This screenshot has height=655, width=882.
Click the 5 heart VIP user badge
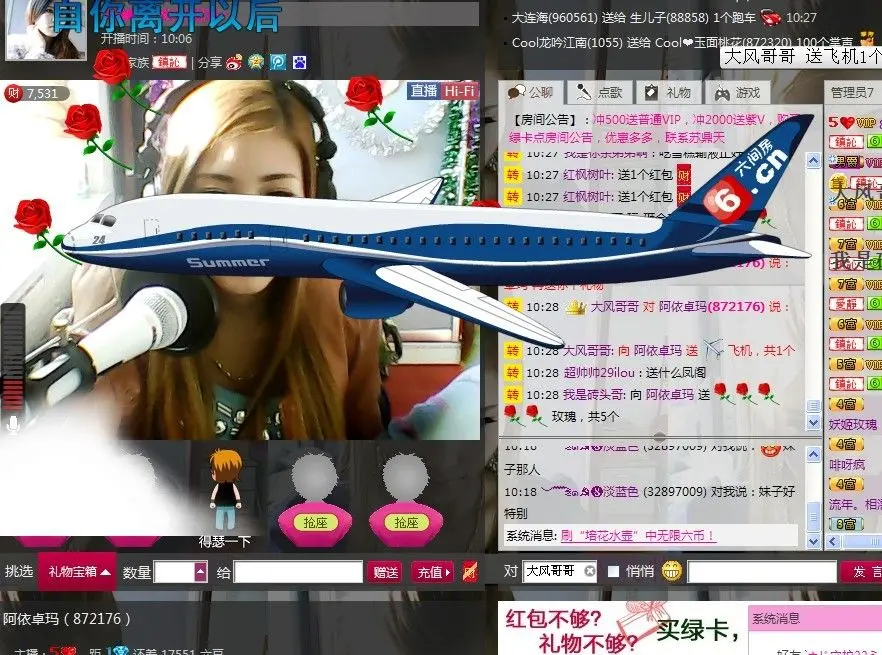(852, 122)
